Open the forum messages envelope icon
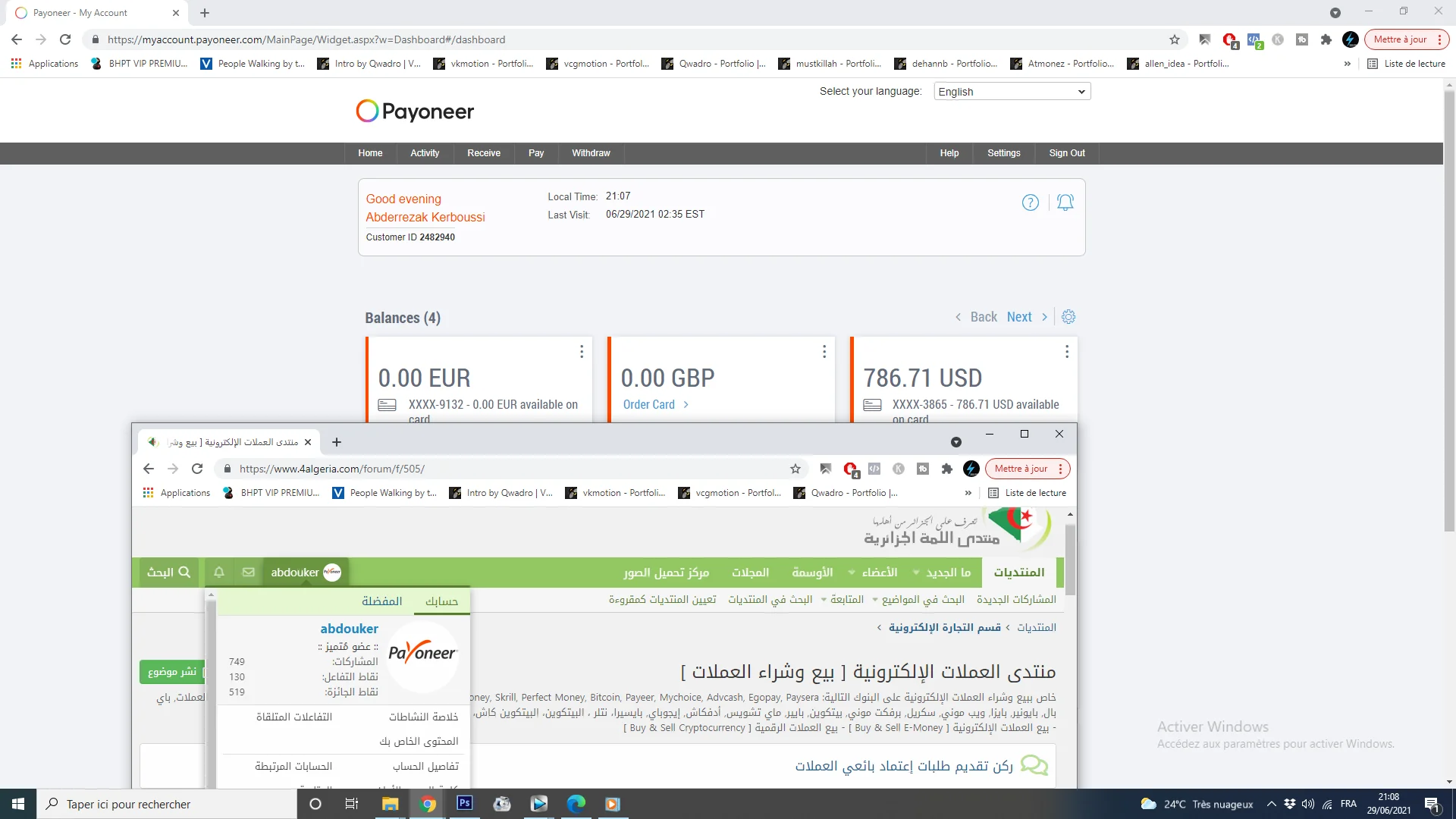This screenshot has width=1456, height=819. (x=248, y=573)
